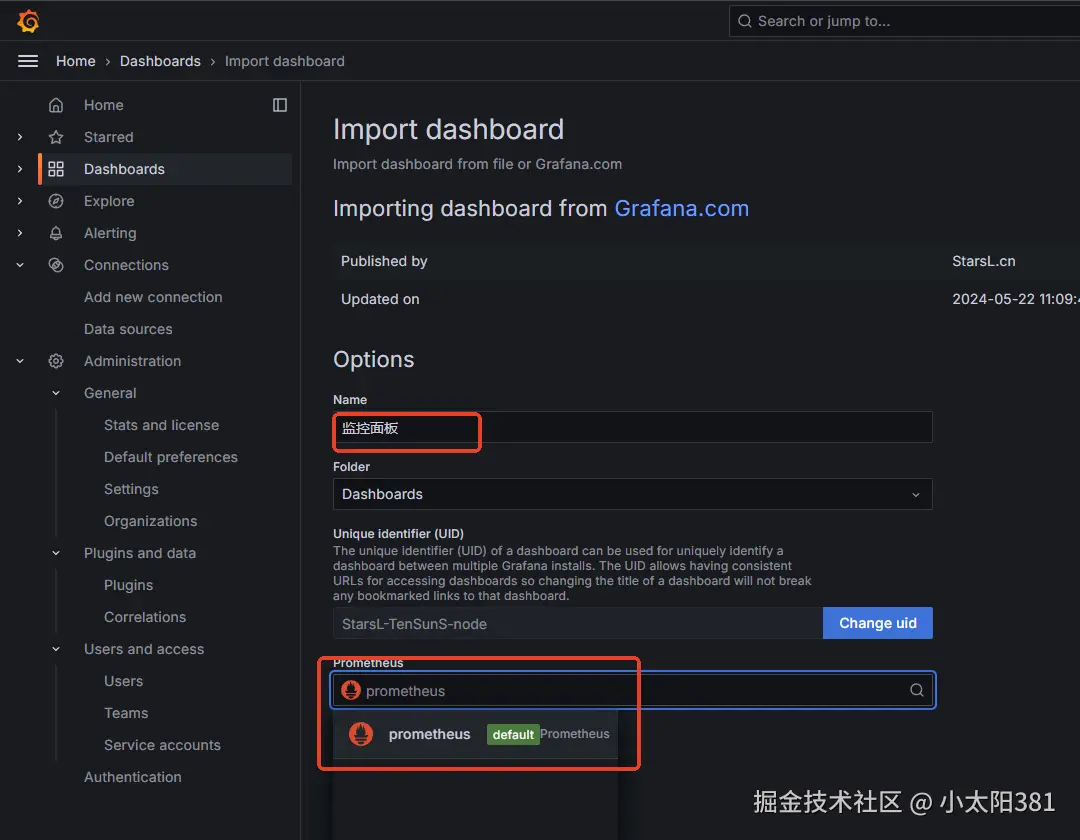Open General under Administration

[x=110, y=393]
